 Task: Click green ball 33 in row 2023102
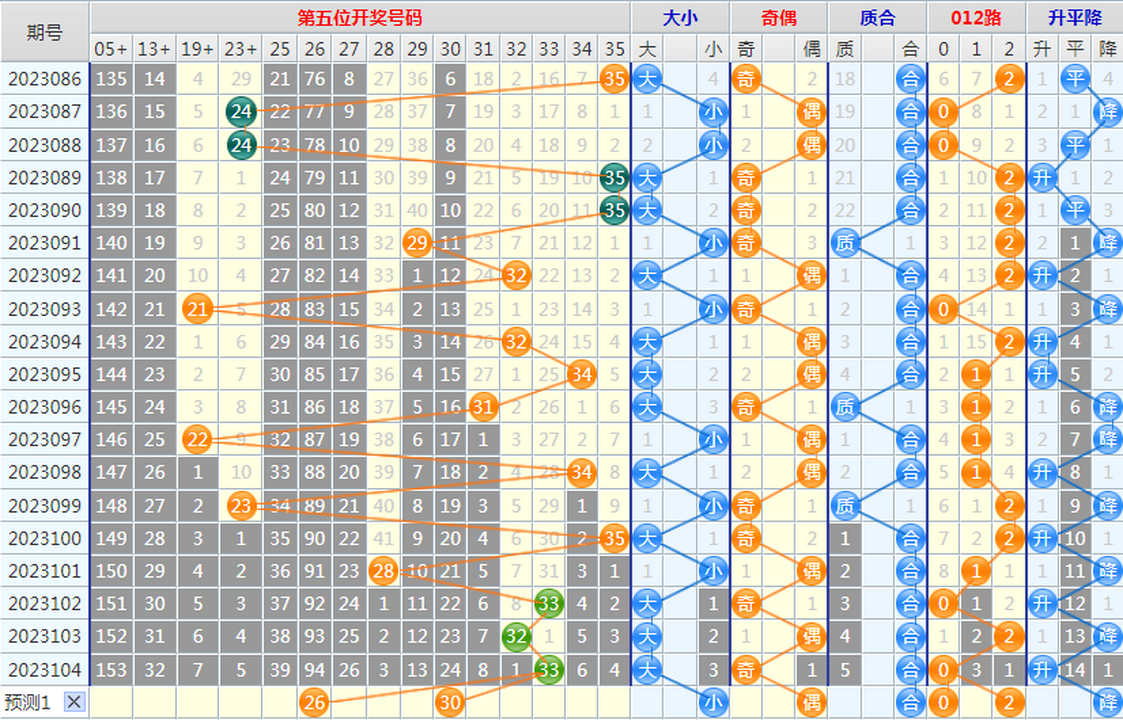(549, 604)
